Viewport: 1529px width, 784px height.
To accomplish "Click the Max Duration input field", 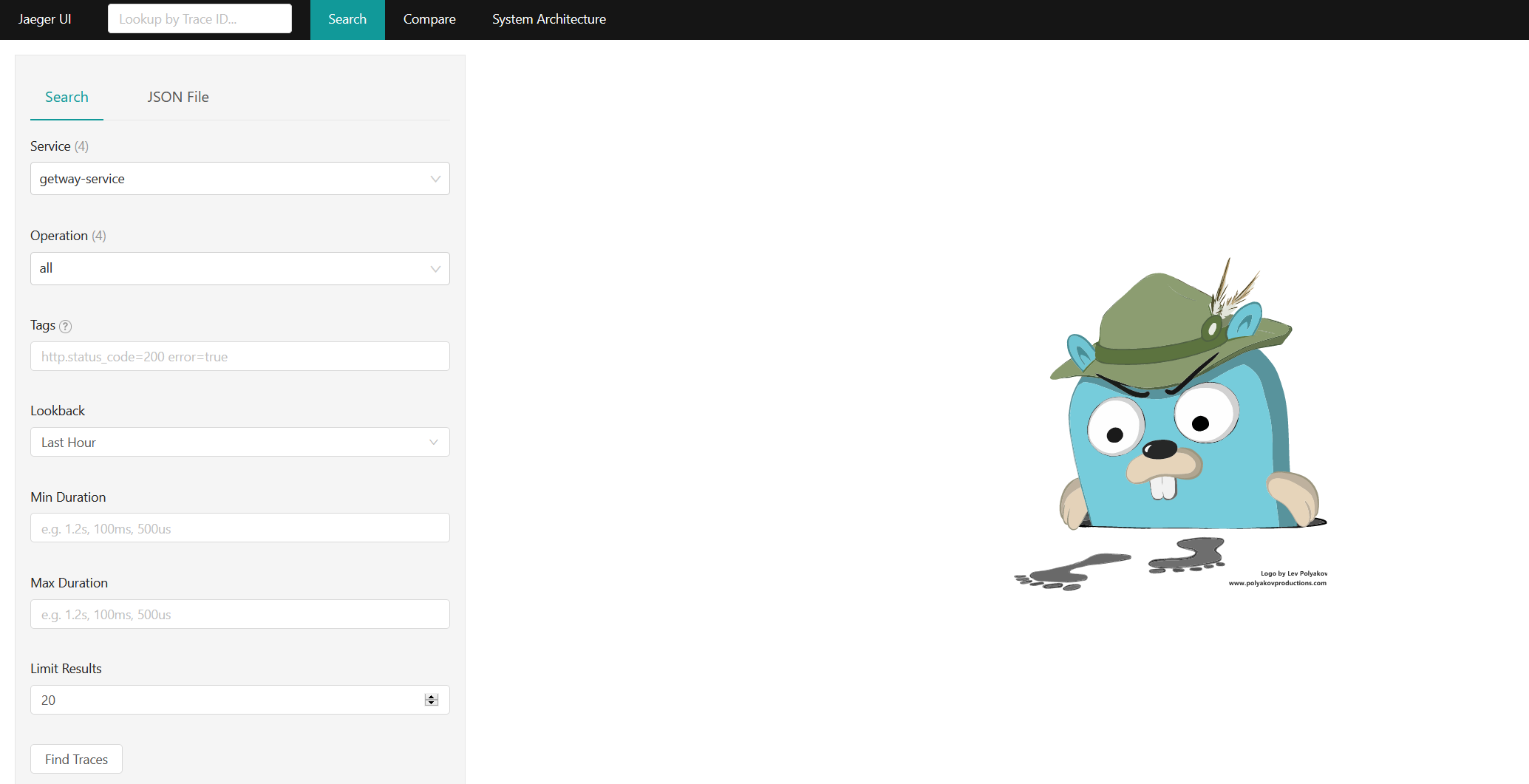I will 240,614.
